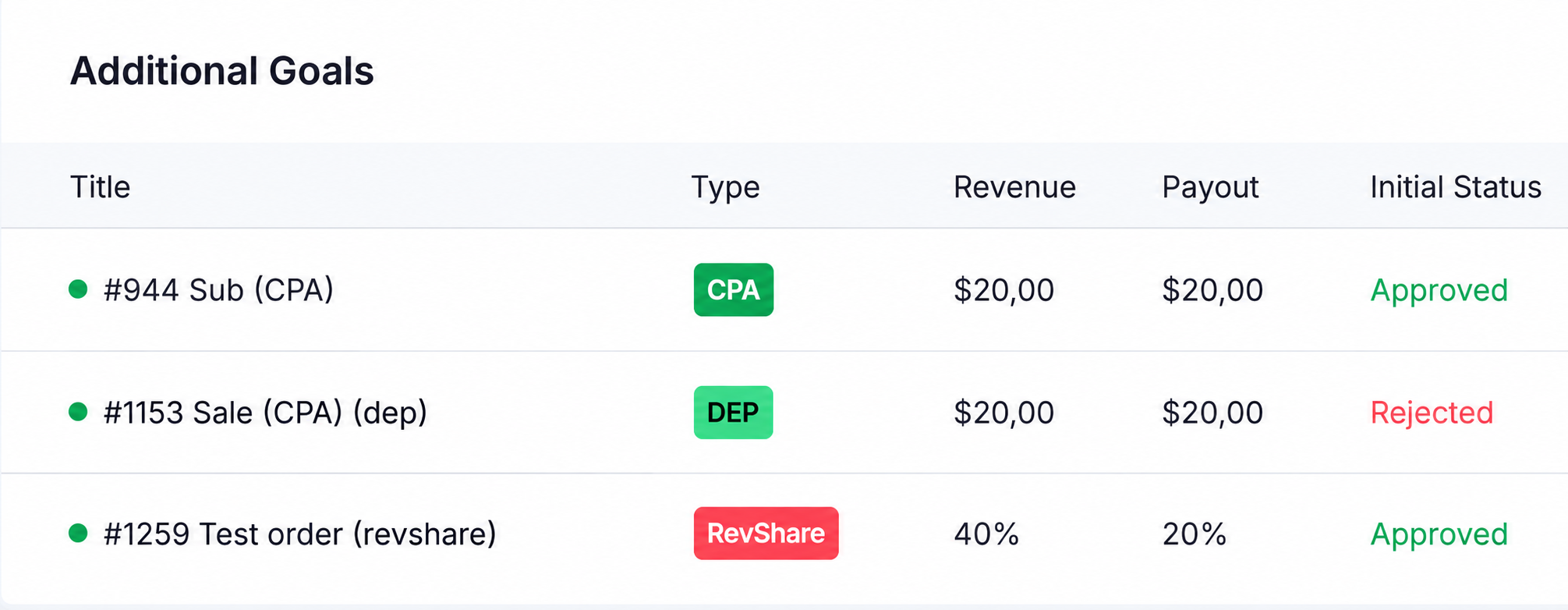This screenshot has height=610, width=1568.
Task: Open goal #1259 Test order (revshare)
Action: point(300,534)
